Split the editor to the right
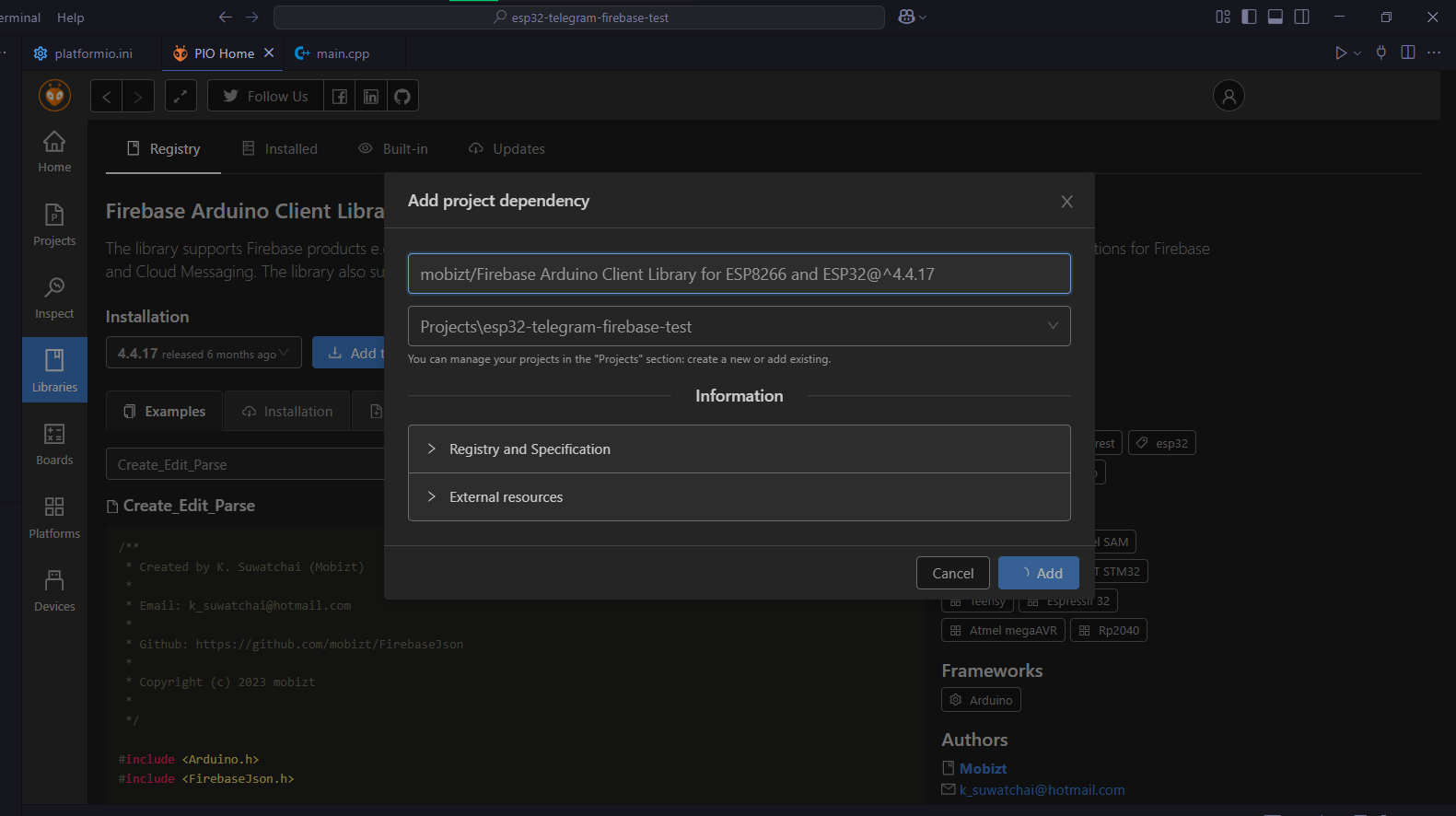The height and width of the screenshot is (816, 1456). (1408, 52)
